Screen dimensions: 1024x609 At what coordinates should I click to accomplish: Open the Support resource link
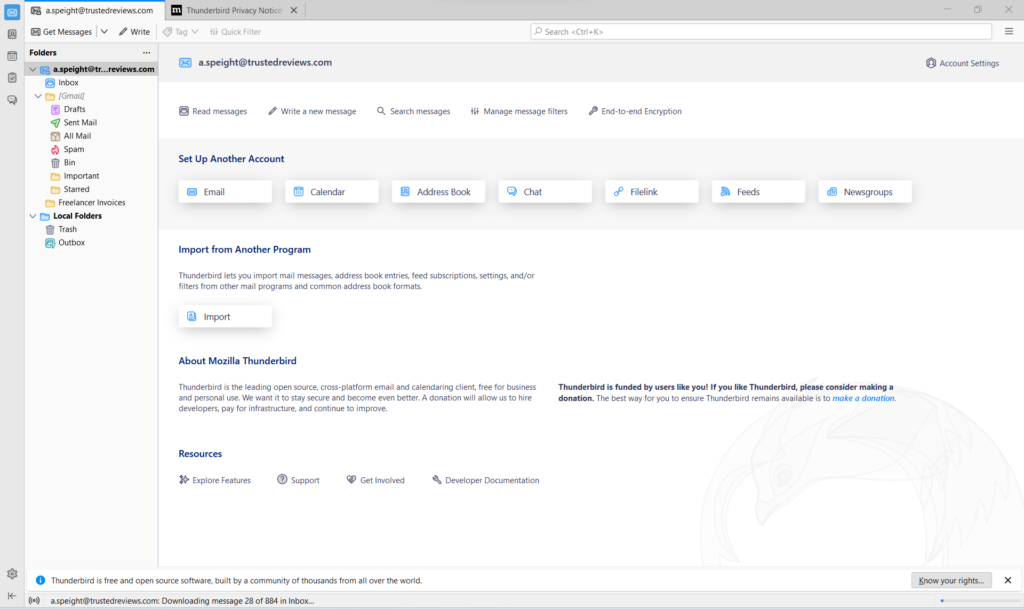298,480
